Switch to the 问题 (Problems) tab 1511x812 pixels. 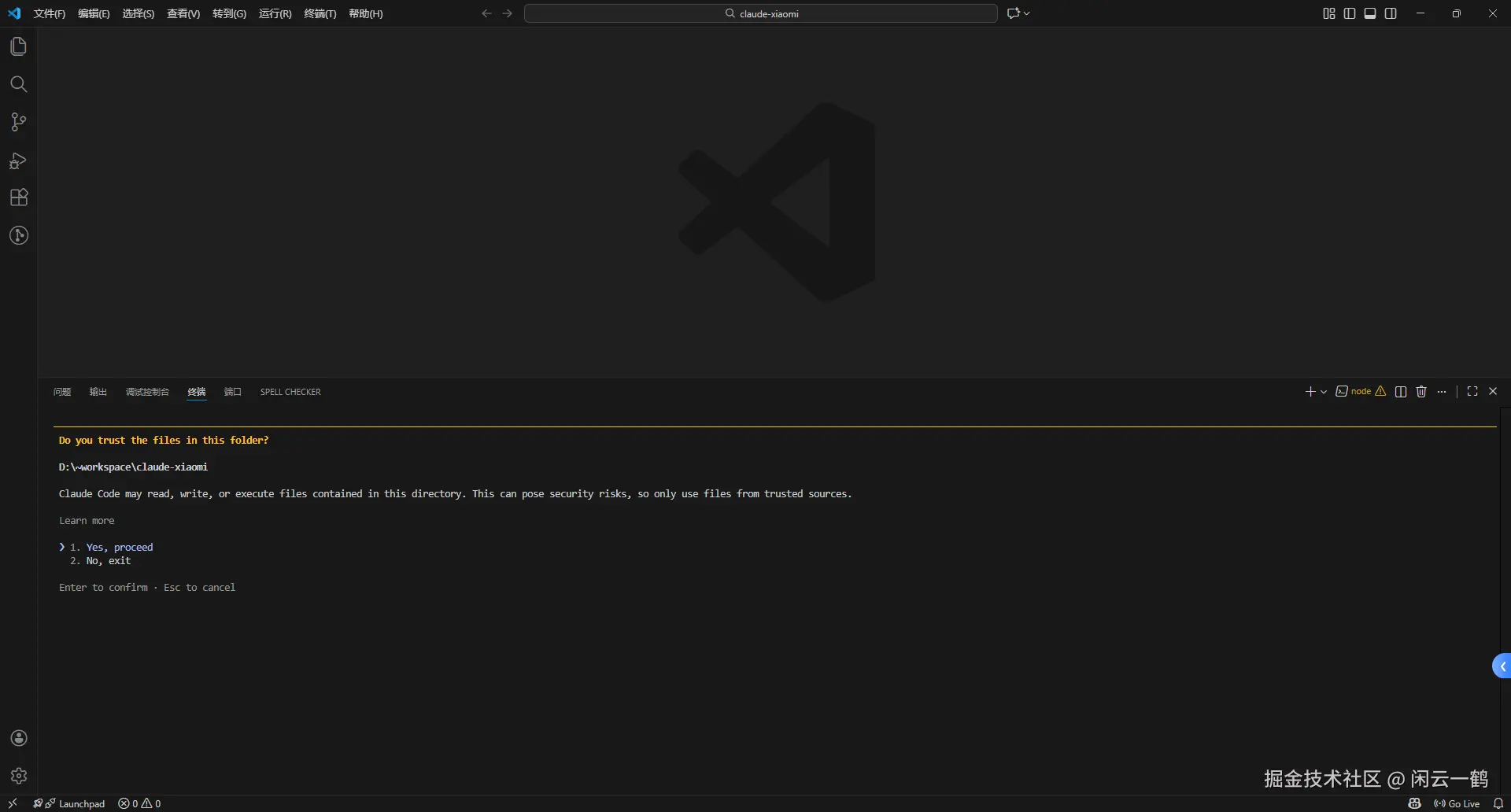(x=62, y=392)
